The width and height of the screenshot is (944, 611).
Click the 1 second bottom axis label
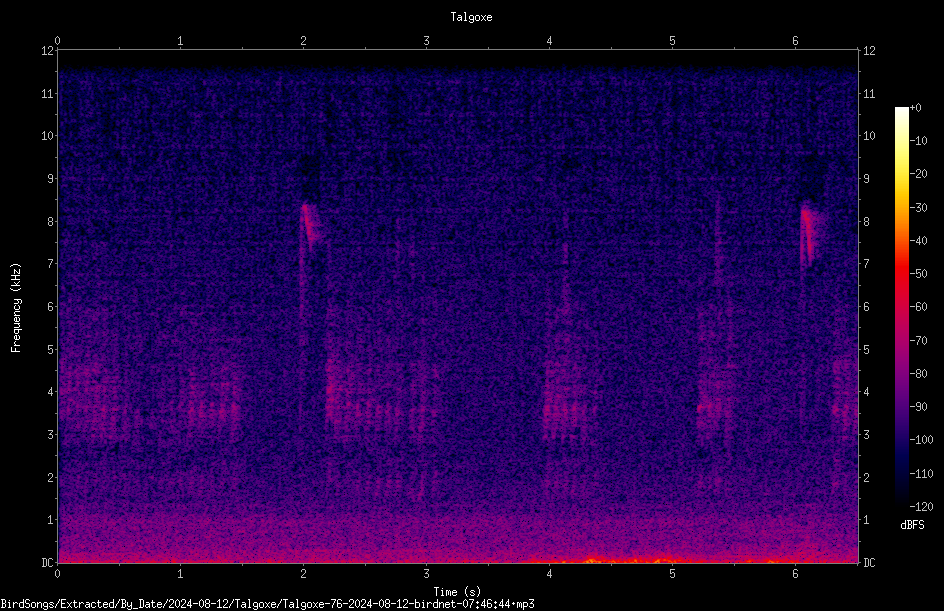point(180,574)
